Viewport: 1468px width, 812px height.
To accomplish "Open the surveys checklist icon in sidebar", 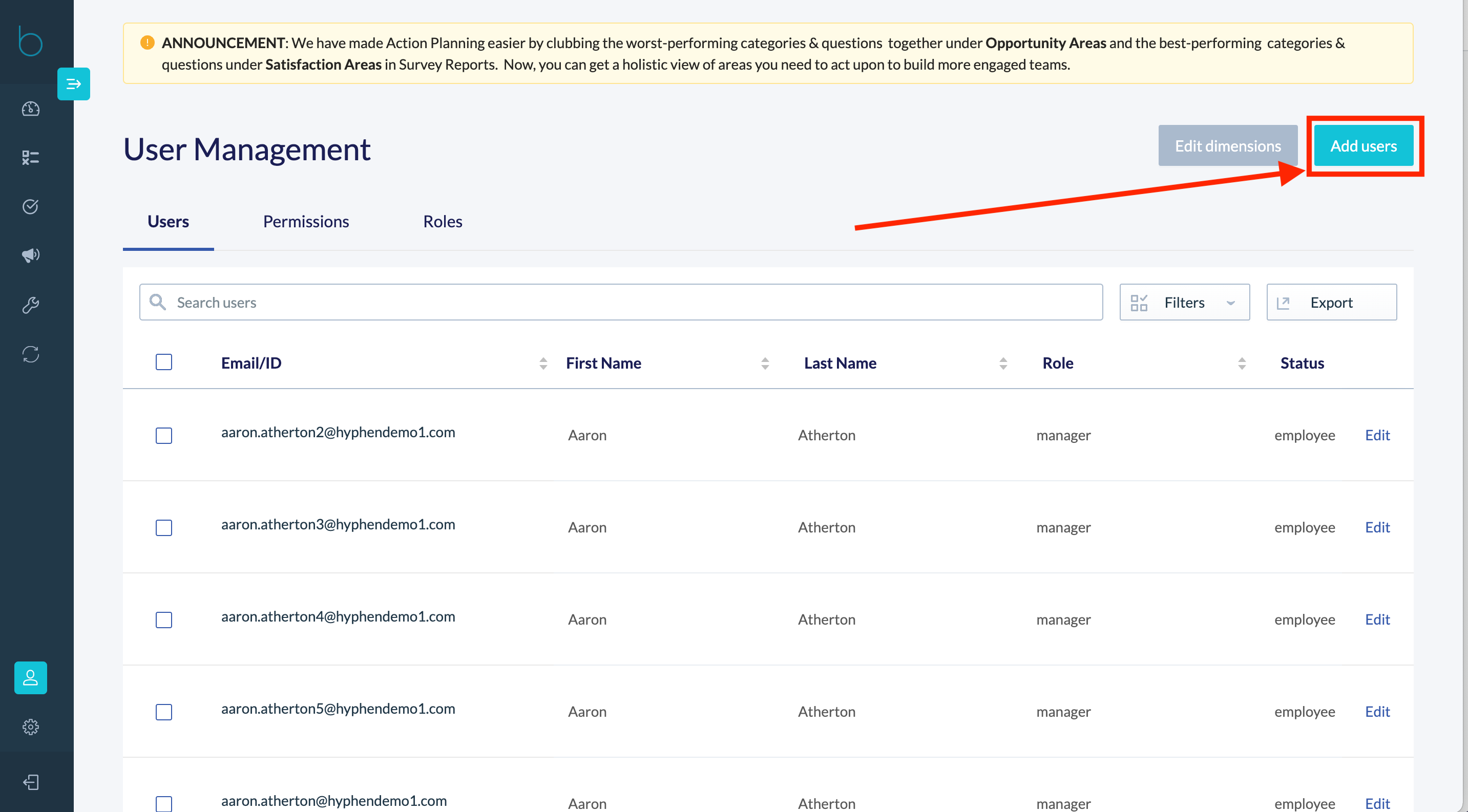I will click(31, 158).
